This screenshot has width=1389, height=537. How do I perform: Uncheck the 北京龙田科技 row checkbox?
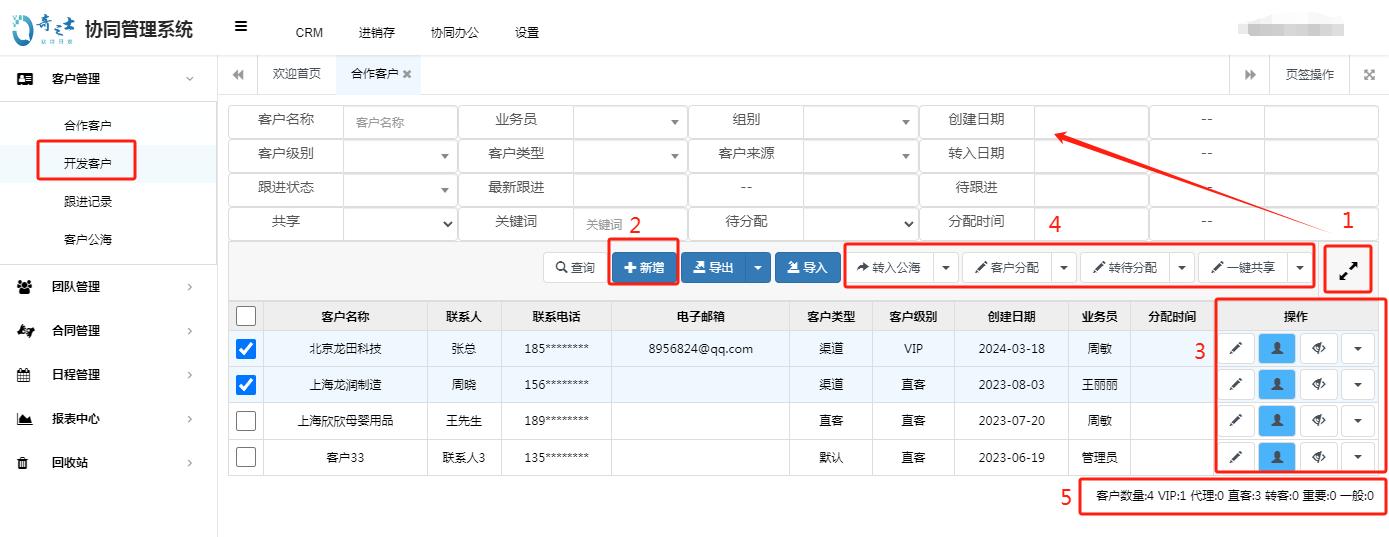tap(246, 349)
